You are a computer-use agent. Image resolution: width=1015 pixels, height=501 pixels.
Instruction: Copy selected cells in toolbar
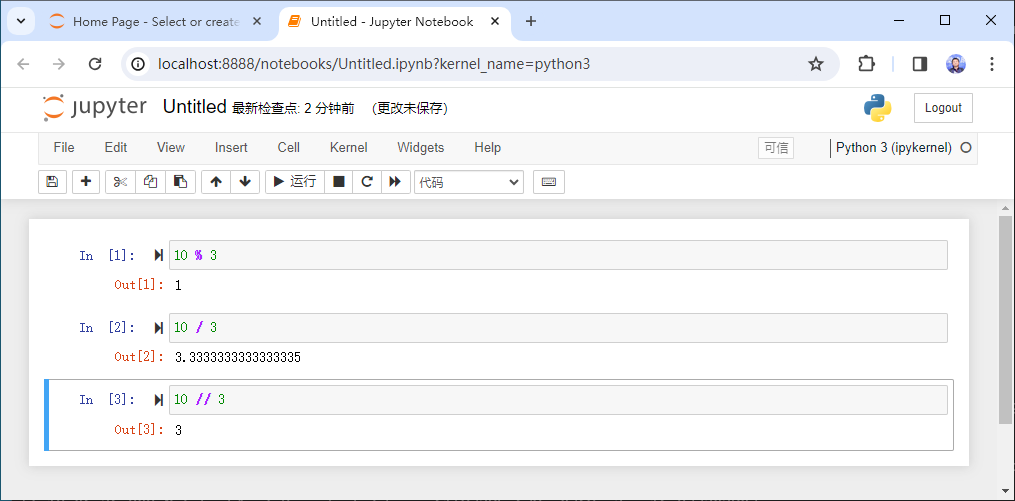(x=150, y=181)
